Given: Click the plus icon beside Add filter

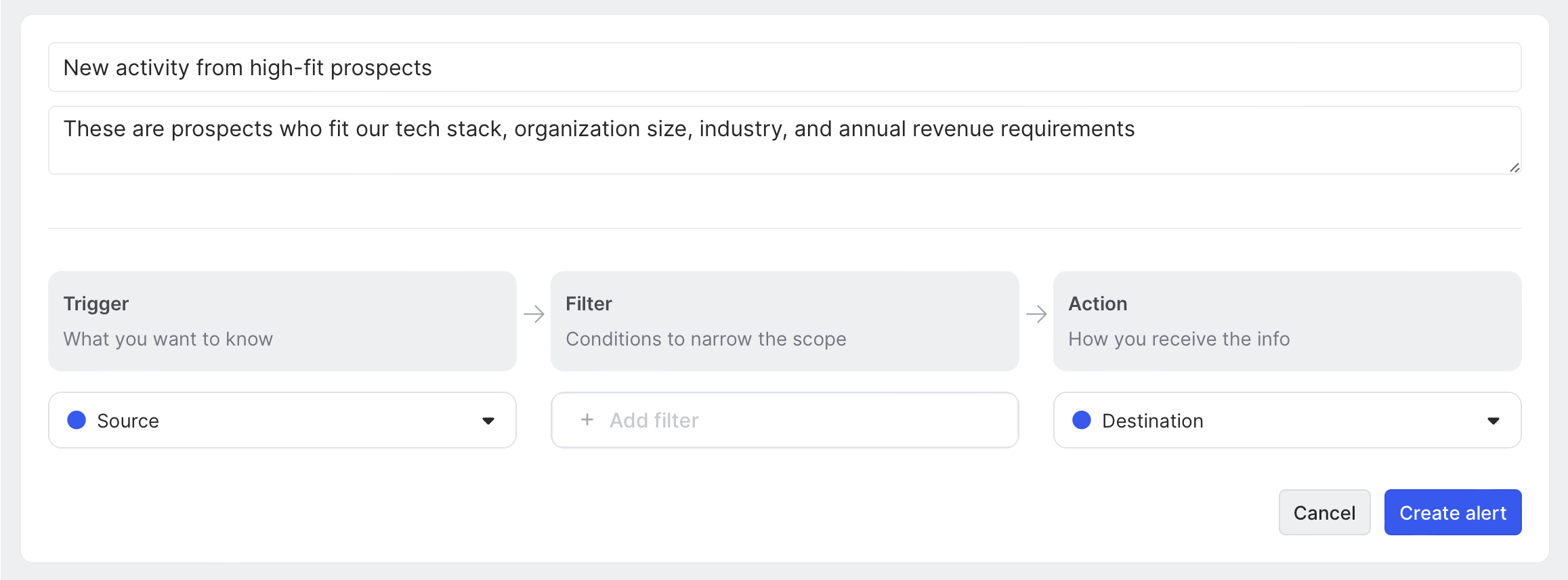Looking at the screenshot, I should tap(587, 420).
